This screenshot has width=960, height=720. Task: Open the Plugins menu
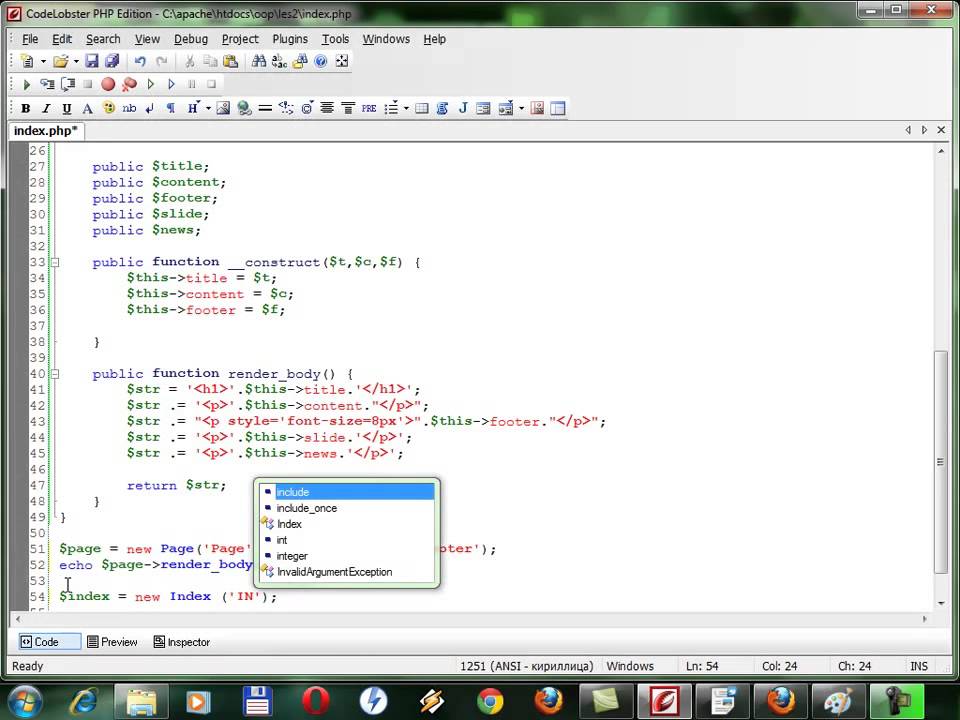(290, 39)
